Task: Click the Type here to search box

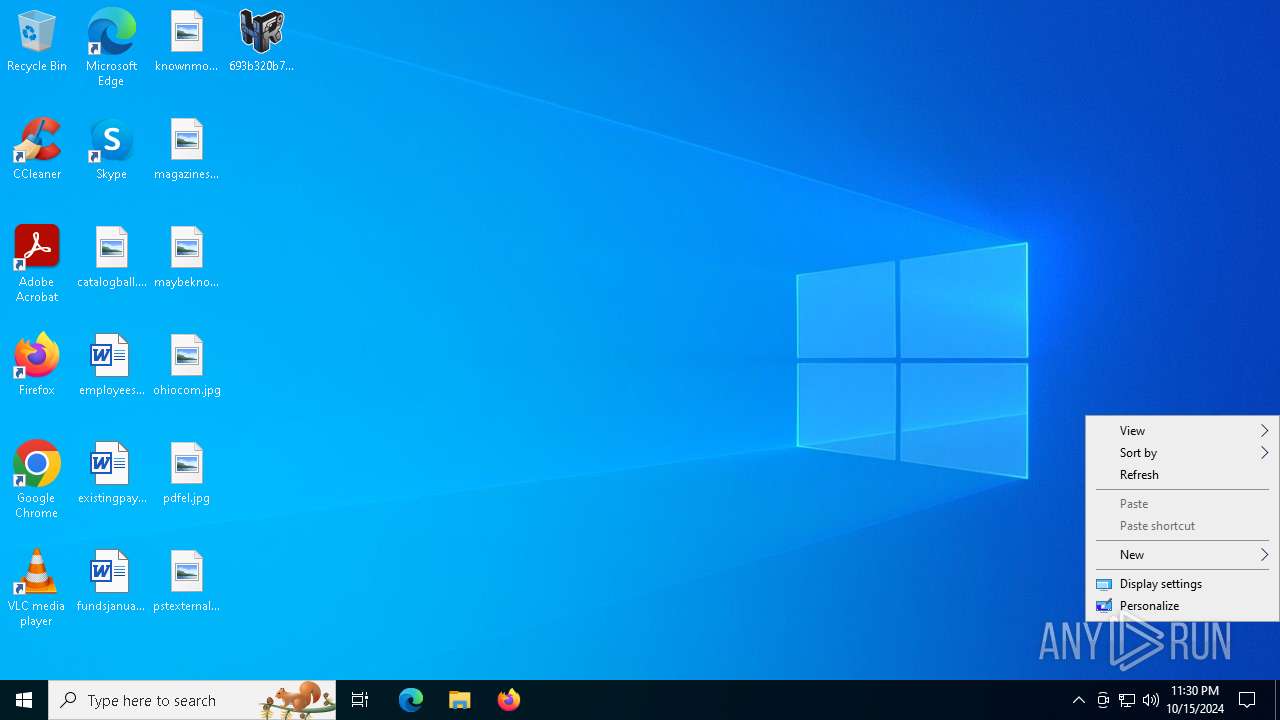Action: pyautogui.click(x=192, y=700)
